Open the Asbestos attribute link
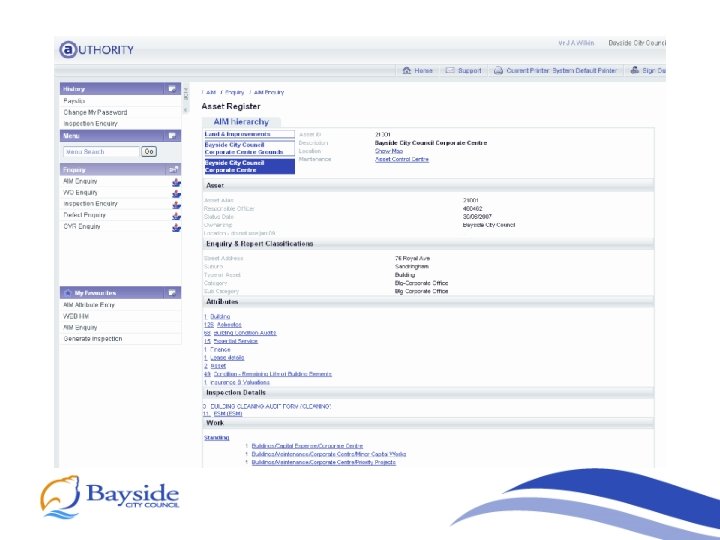The width and height of the screenshot is (720, 540). point(229,325)
